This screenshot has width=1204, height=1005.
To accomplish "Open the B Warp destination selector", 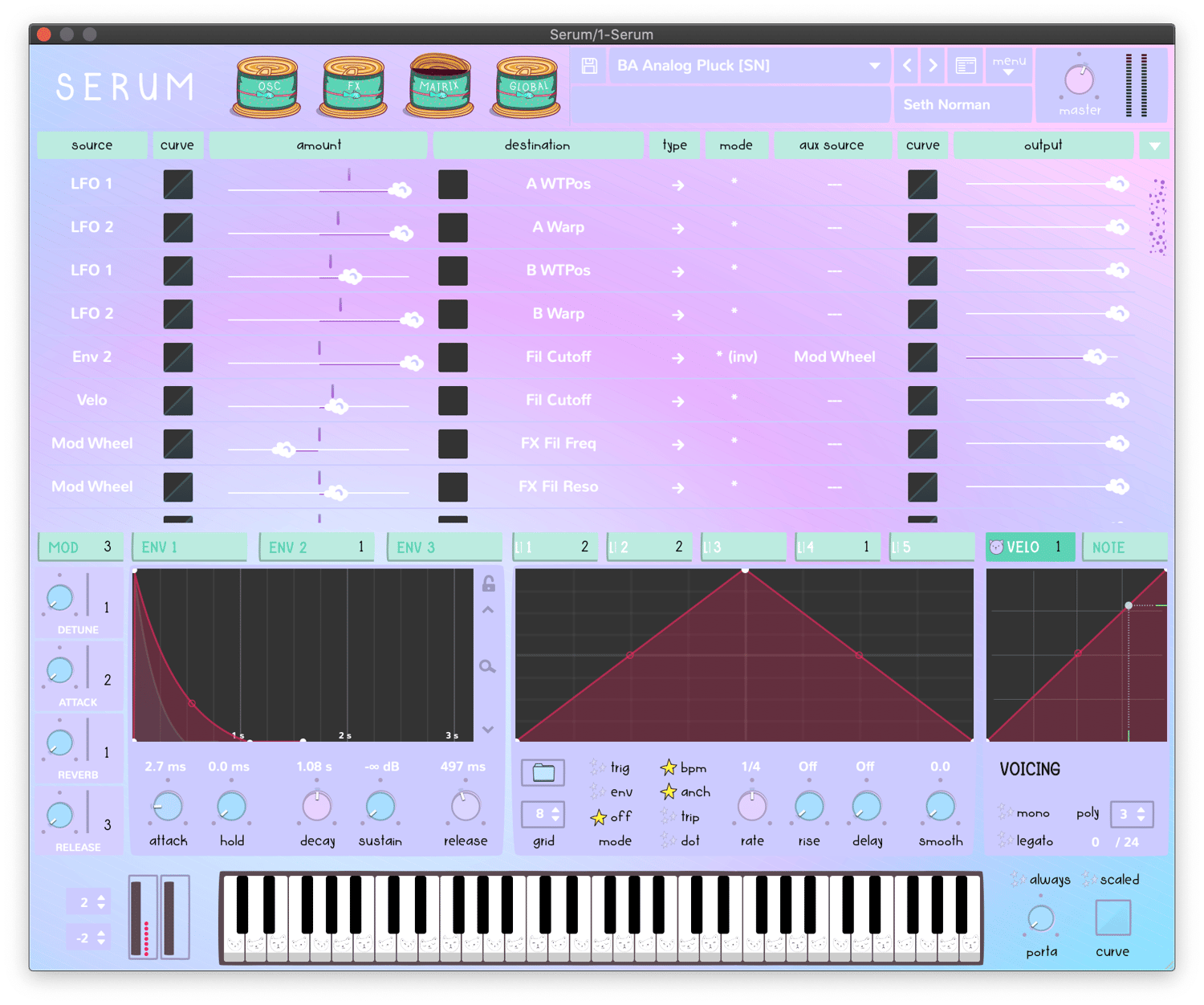I will pyautogui.click(x=559, y=314).
